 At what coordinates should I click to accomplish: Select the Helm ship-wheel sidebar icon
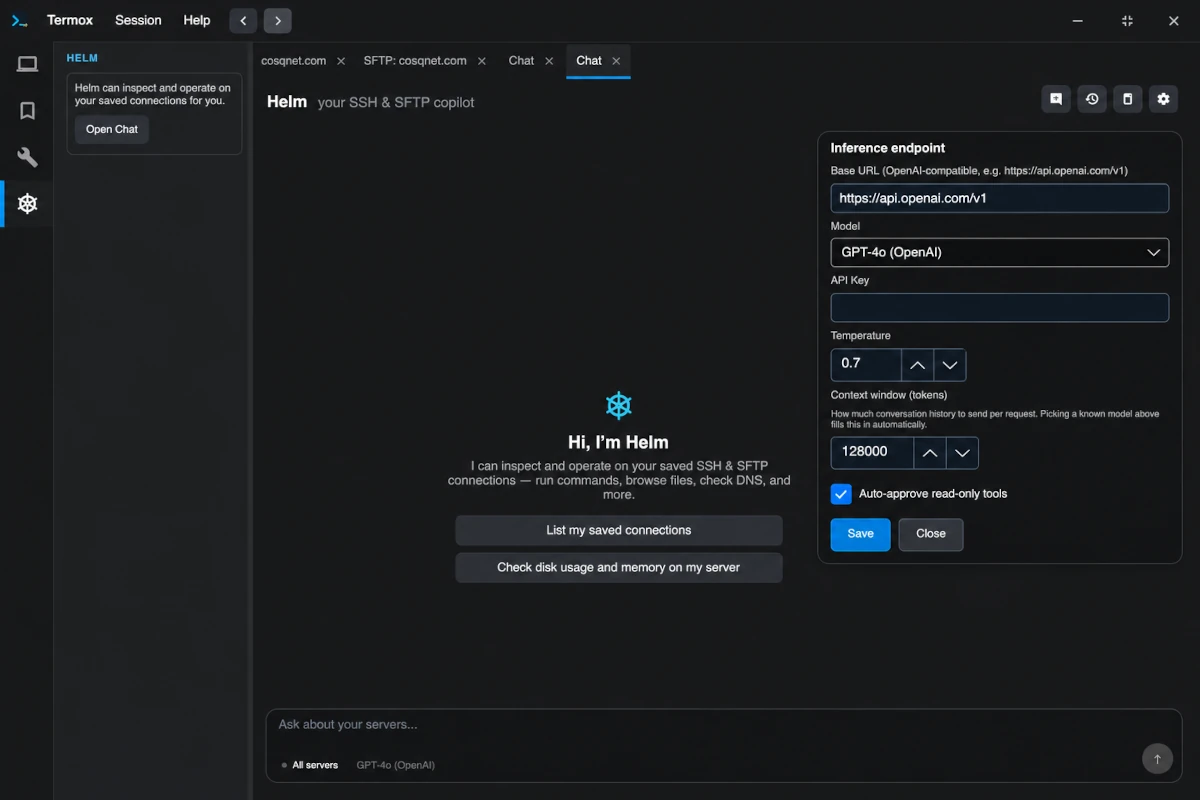(27, 204)
